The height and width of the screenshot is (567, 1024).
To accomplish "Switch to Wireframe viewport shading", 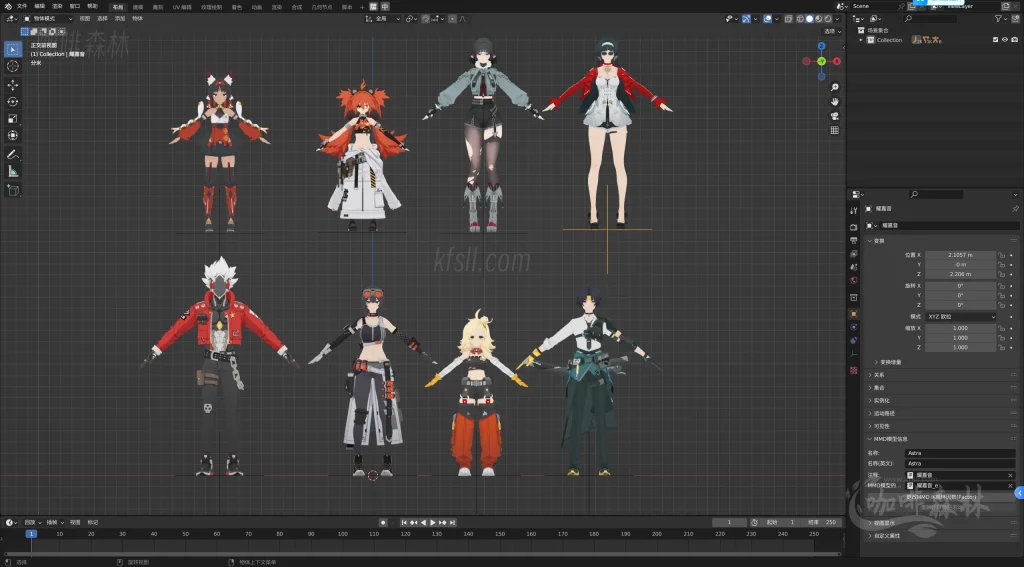I will click(801, 19).
